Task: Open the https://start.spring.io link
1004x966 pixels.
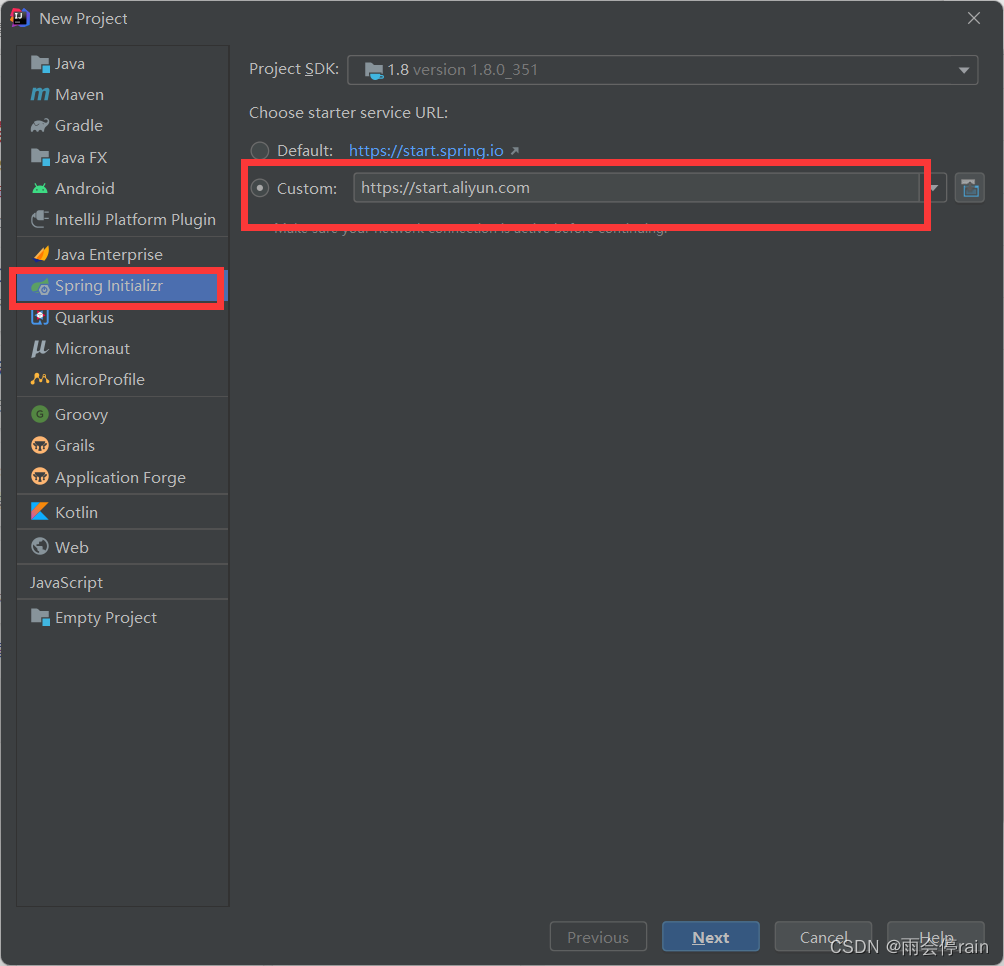Action: pos(426,151)
